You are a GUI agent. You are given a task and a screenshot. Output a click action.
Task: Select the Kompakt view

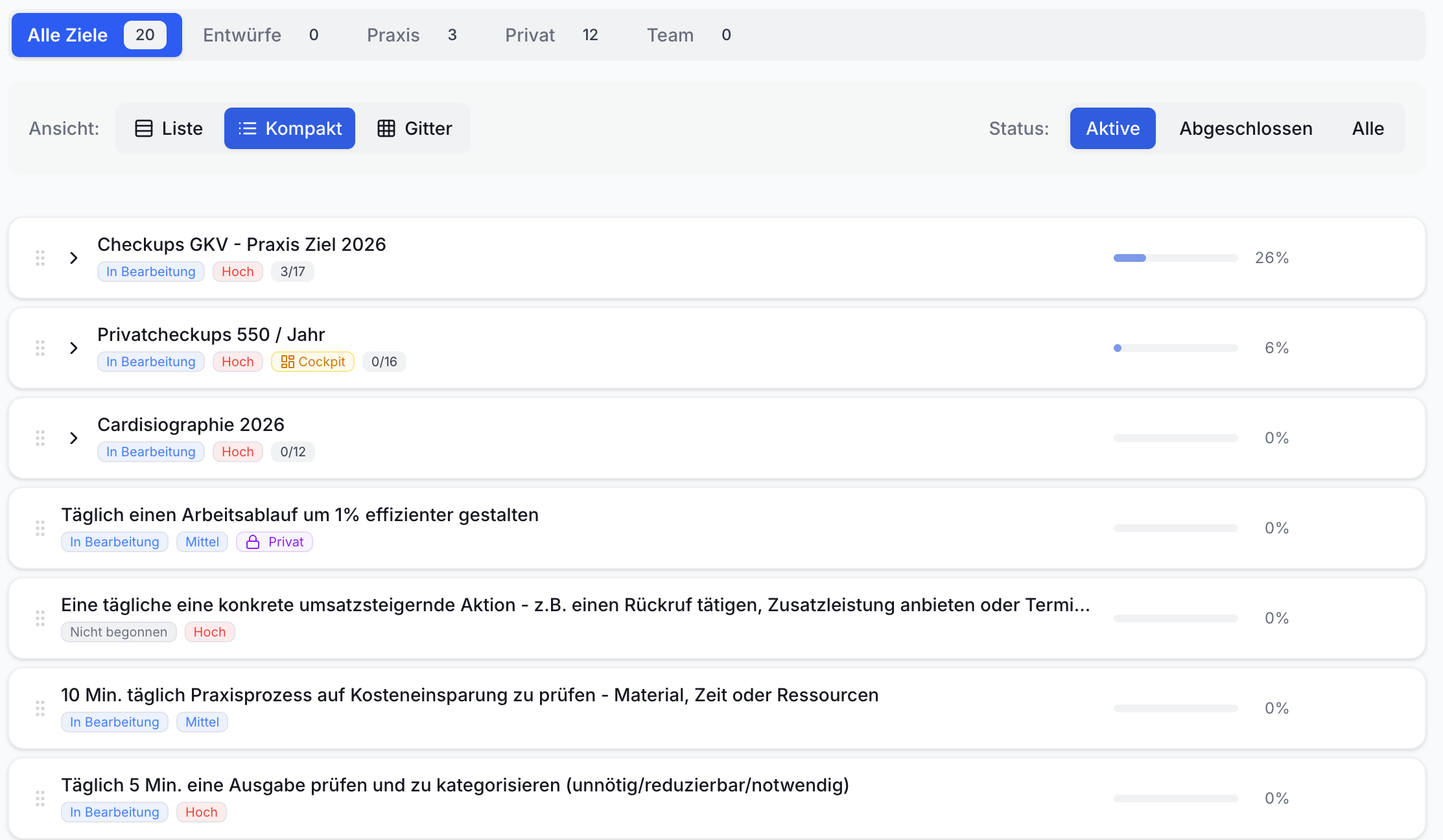(x=290, y=128)
